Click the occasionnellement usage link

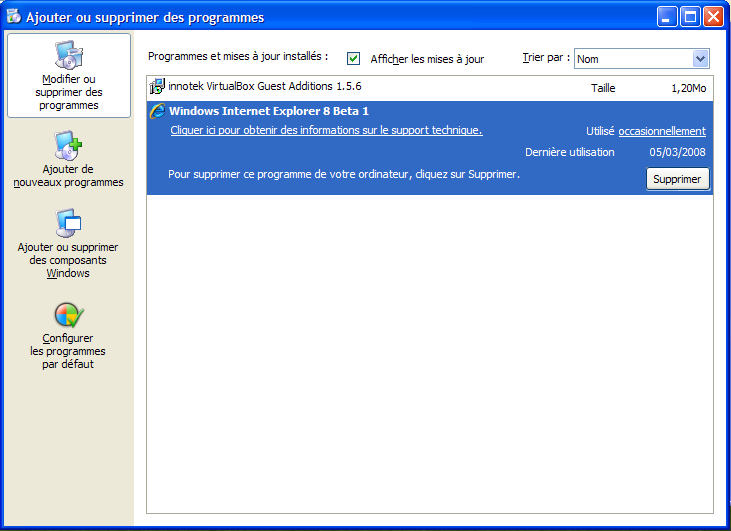click(662, 131)
